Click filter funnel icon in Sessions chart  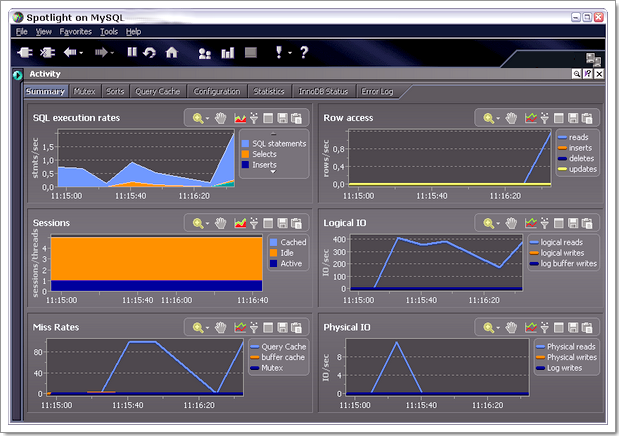pos(254,223)
